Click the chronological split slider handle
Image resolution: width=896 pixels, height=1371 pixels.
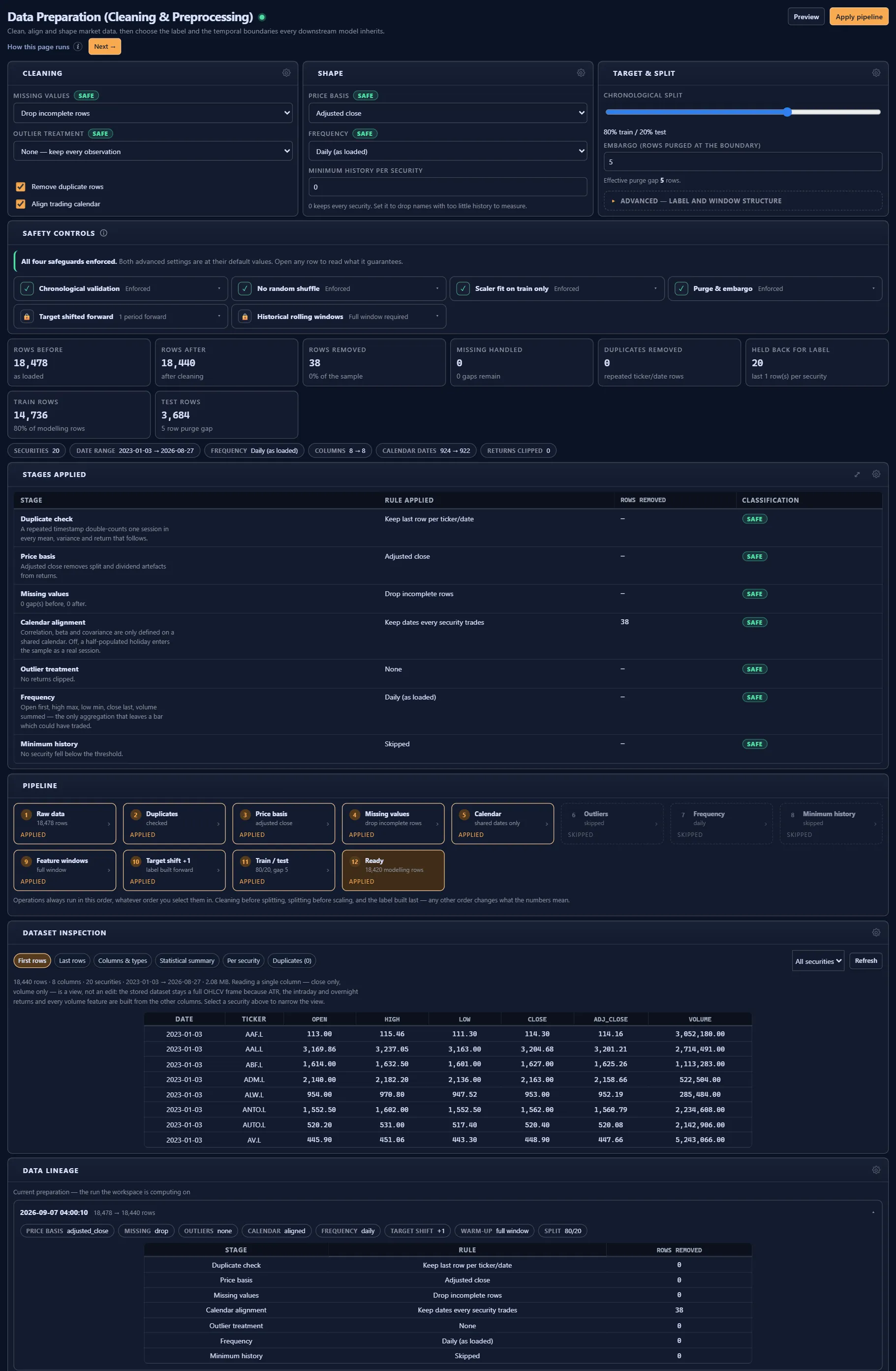787,112
